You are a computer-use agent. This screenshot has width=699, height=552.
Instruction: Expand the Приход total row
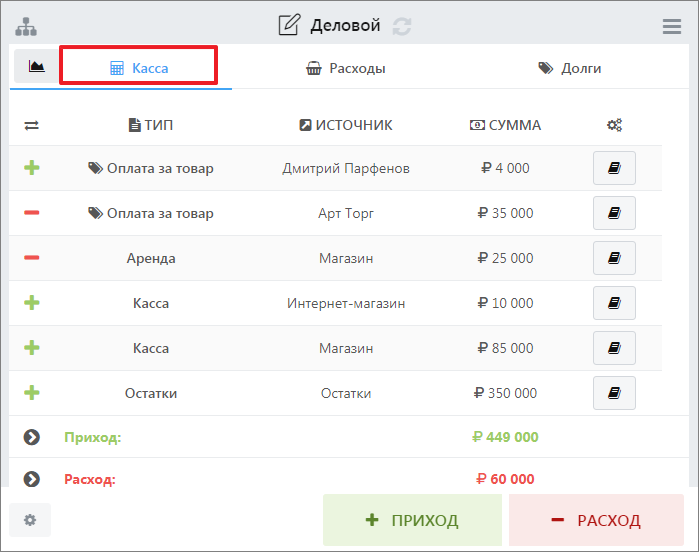pos(31,437)
